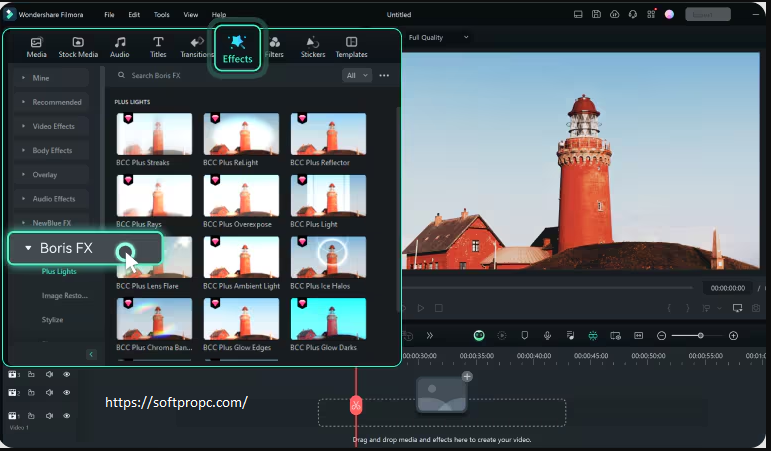Open the track settings icon in timeline toolbar
771x451 pixels.
[616, 335]
